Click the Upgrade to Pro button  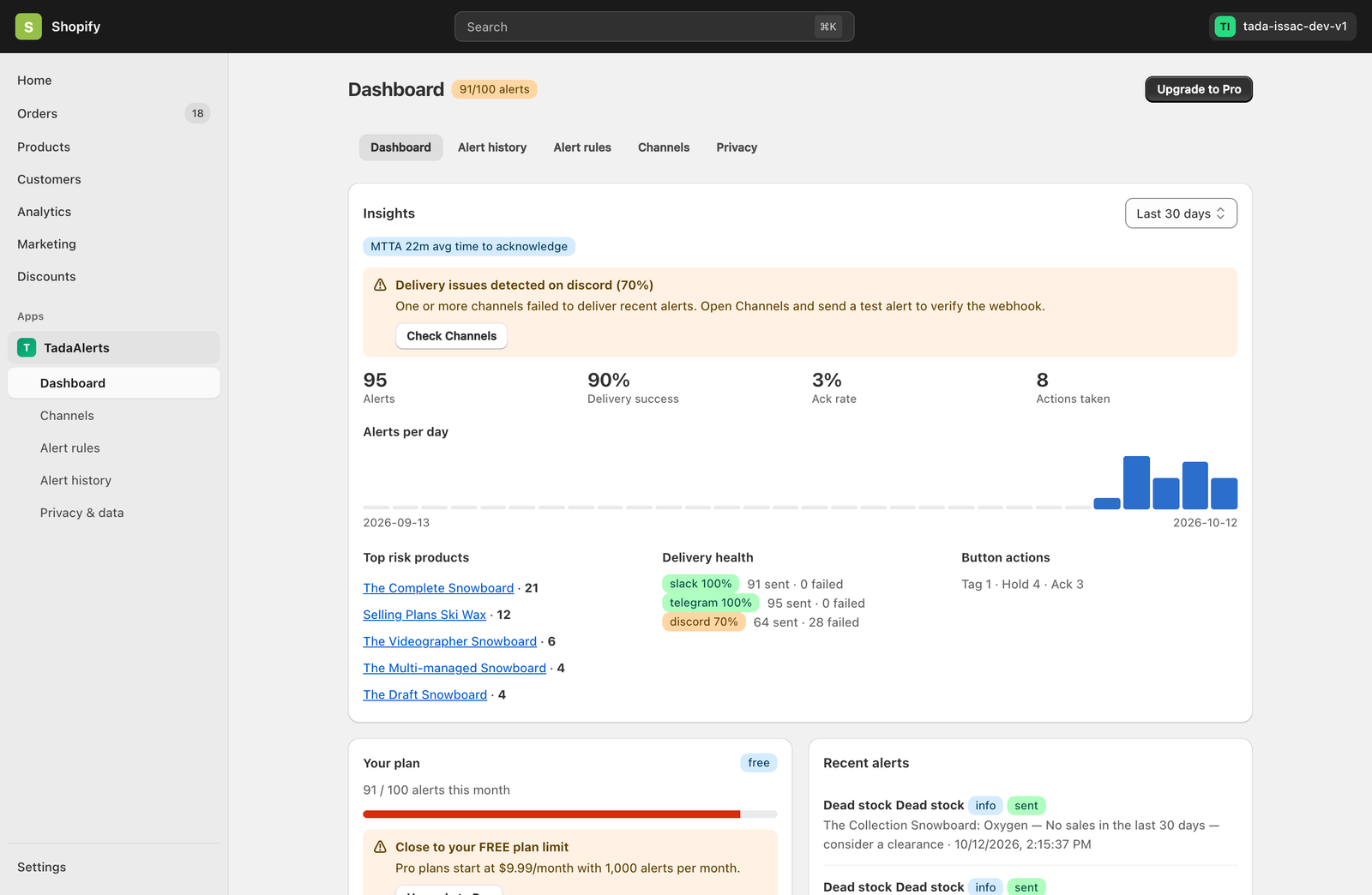[x=1199, y=89]
